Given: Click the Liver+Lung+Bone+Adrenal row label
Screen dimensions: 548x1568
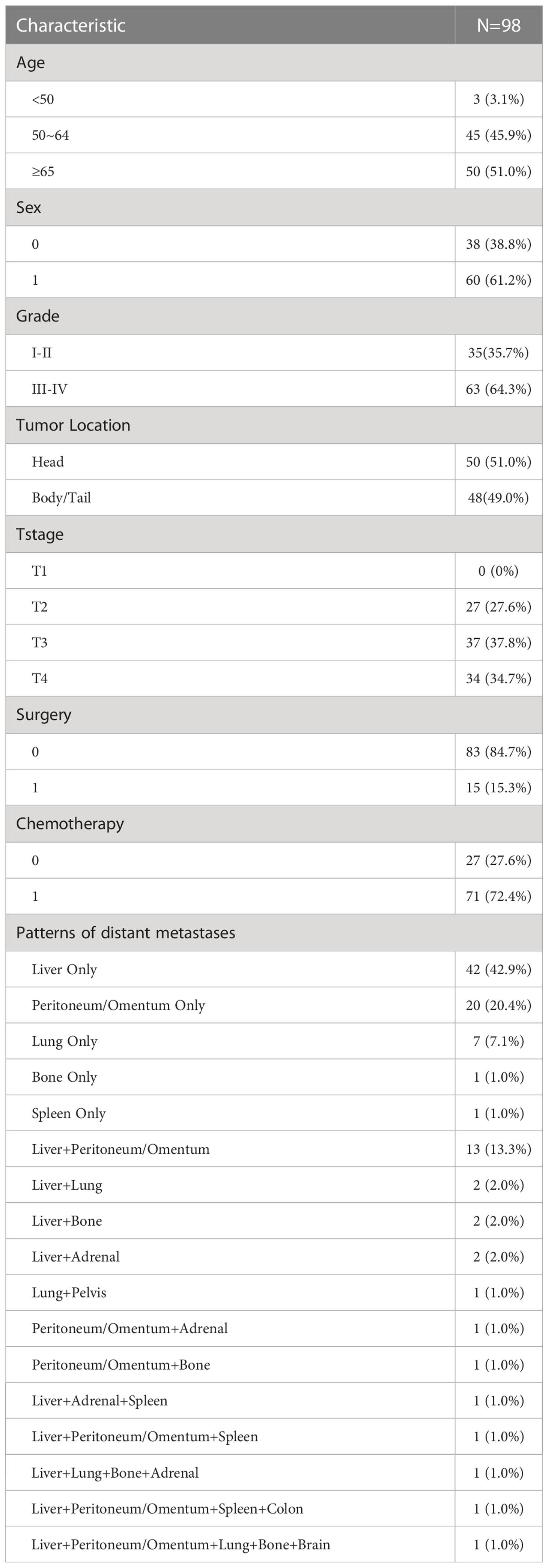Looking at the screenshot, I should pyautogui.click(x=115, y=1473).
